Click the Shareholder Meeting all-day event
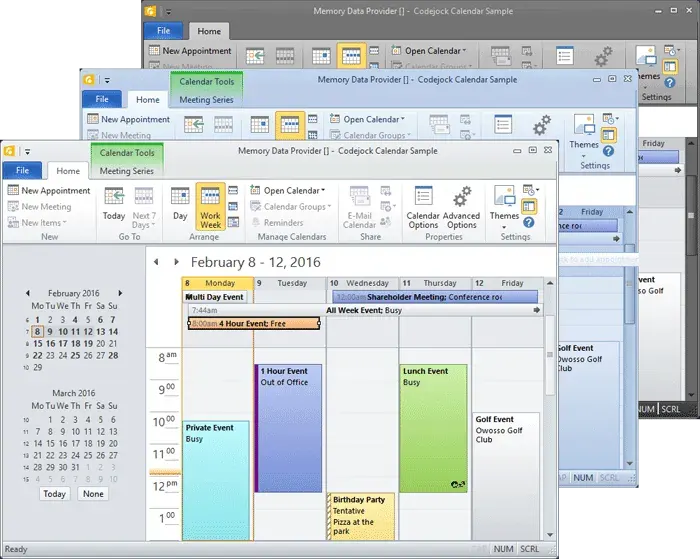 click(x=435, y=297)
